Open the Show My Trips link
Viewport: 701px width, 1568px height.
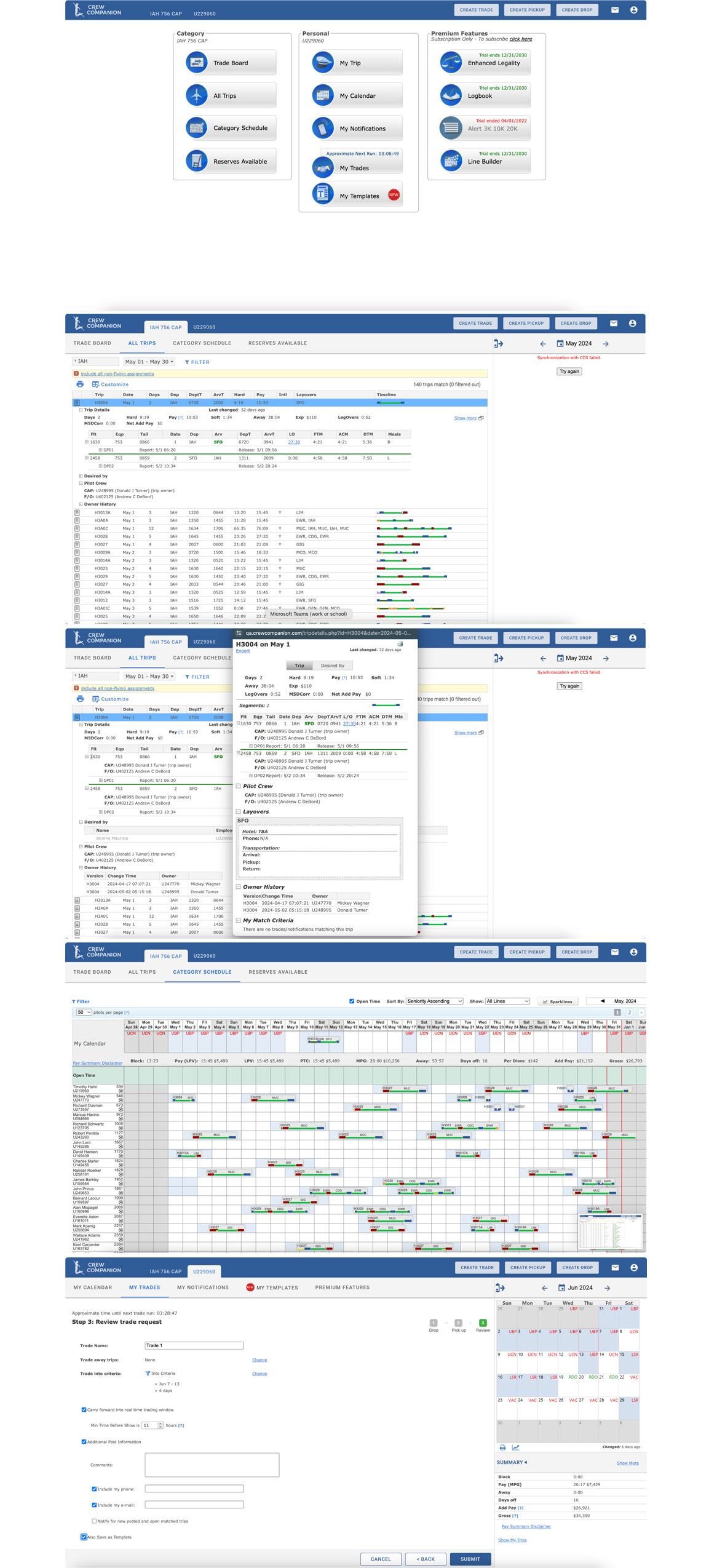click(512, 1539)
